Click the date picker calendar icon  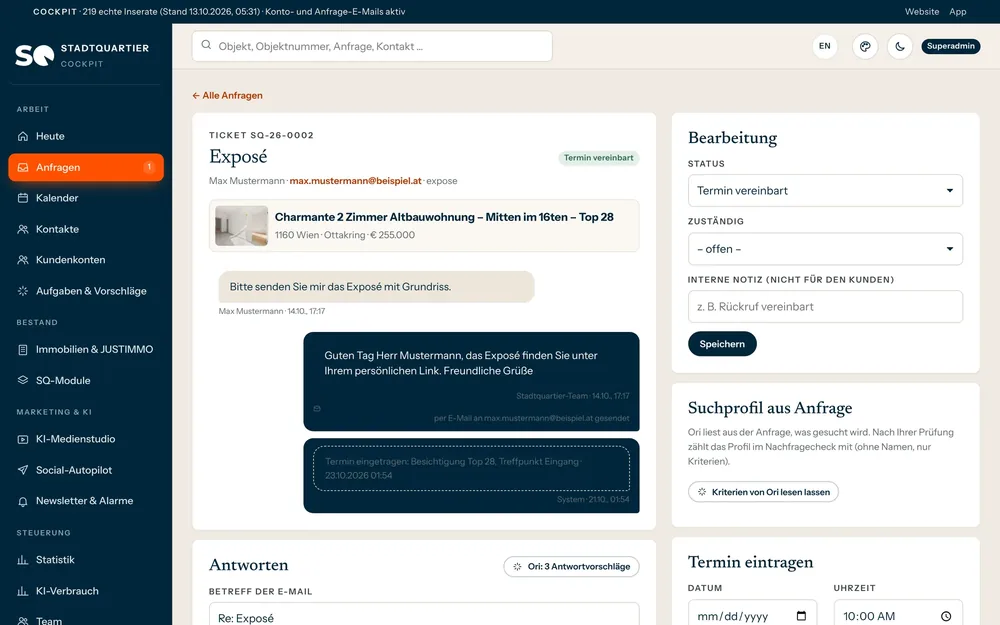point(802,616)
